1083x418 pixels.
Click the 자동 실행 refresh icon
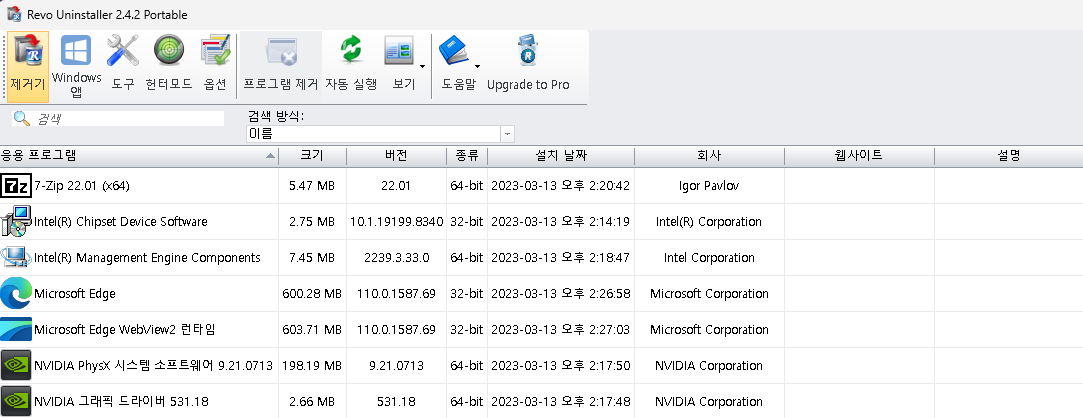(x=351, y=51)
